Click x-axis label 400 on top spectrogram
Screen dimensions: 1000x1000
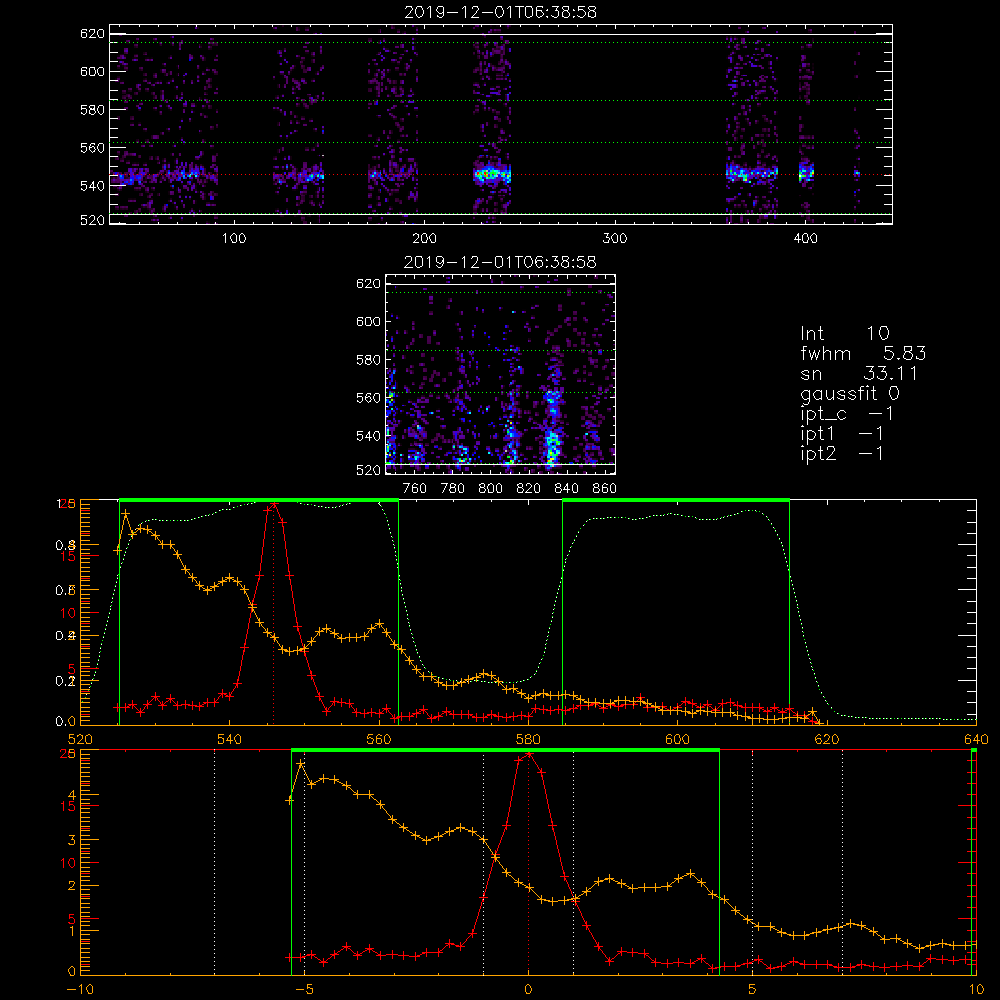tap(805, 239)
